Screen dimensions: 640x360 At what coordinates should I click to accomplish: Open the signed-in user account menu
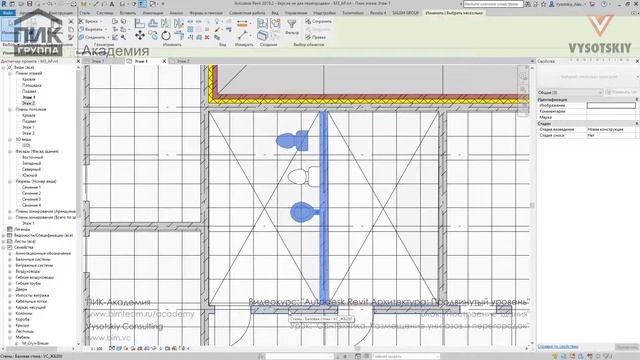point(568,4)
